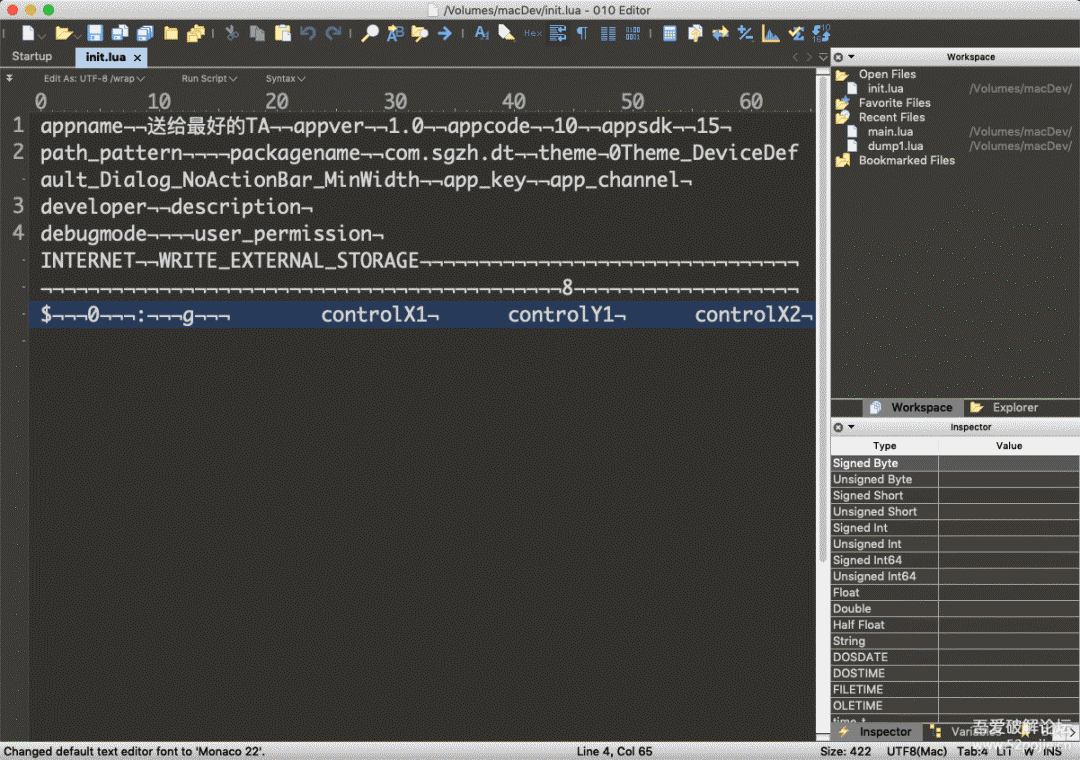The width and height of the screenshot is (1080, 760).
Task: Toggle Hex editing mode
Action: (533, 33)
